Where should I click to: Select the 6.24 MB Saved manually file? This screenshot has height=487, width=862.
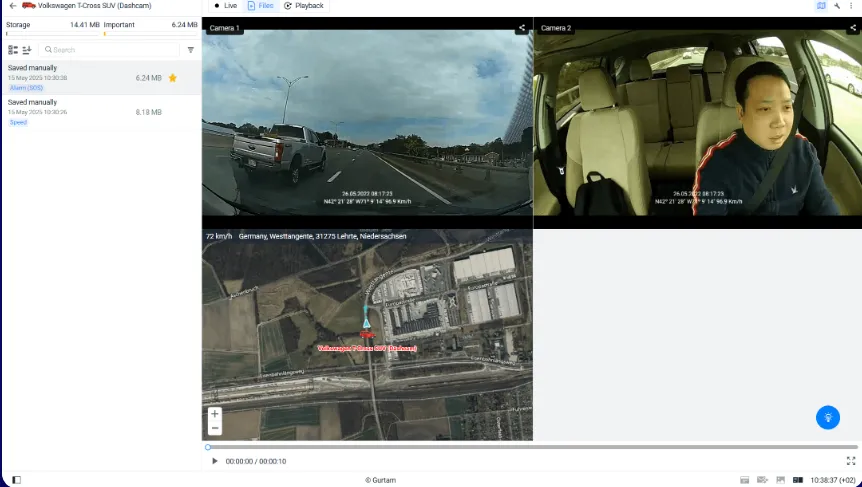(101, 78)
